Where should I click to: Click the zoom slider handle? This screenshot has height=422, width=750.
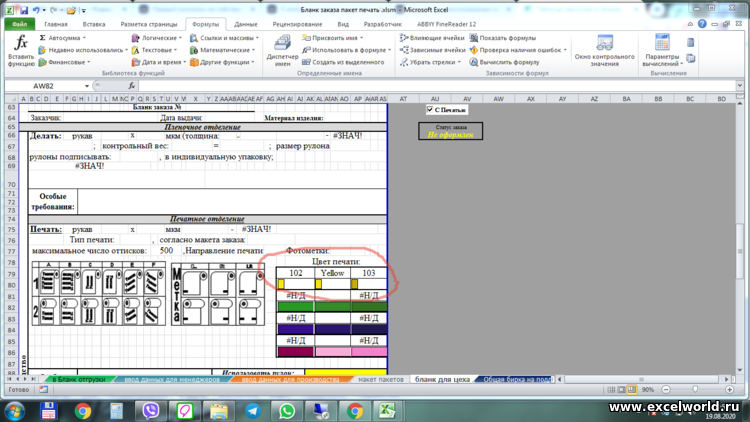tap(695, 389)
